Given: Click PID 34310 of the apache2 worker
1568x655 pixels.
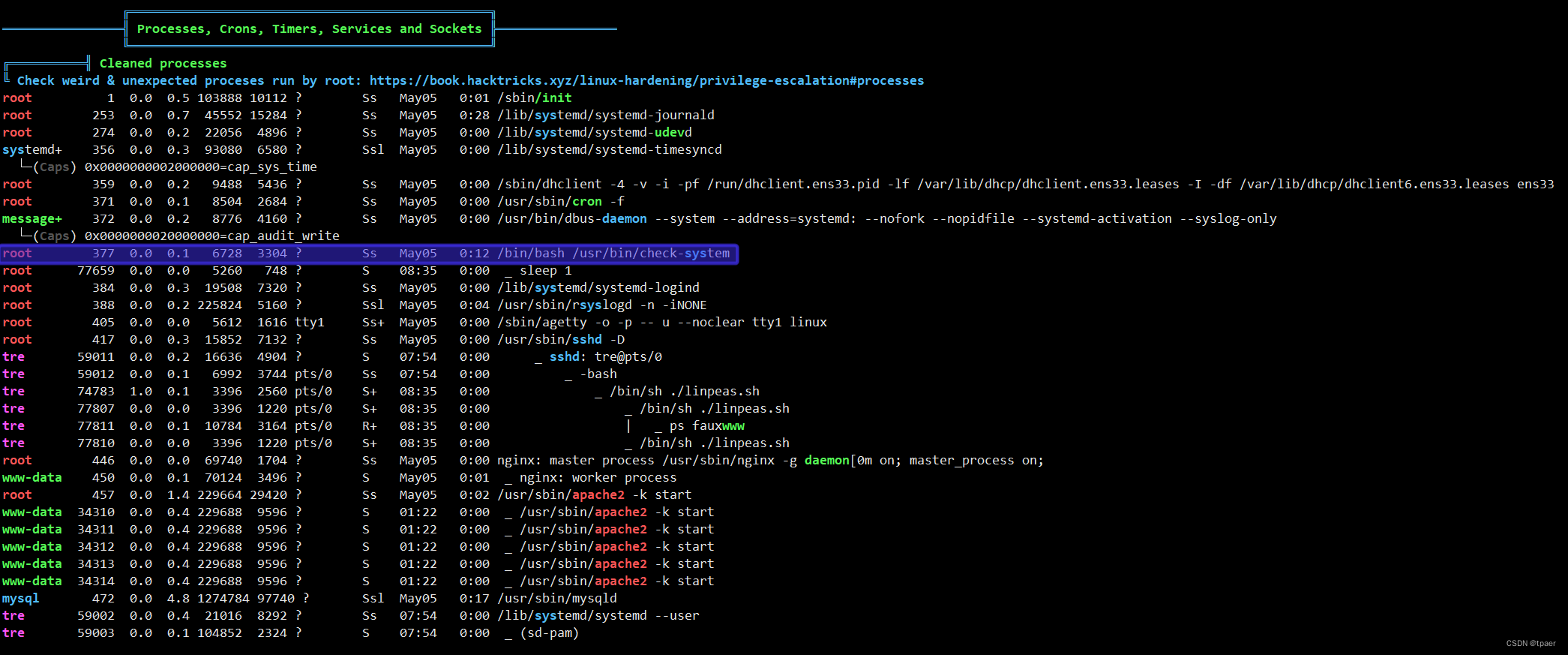Looking at the screenshot, I should click(x=96, y=512).
